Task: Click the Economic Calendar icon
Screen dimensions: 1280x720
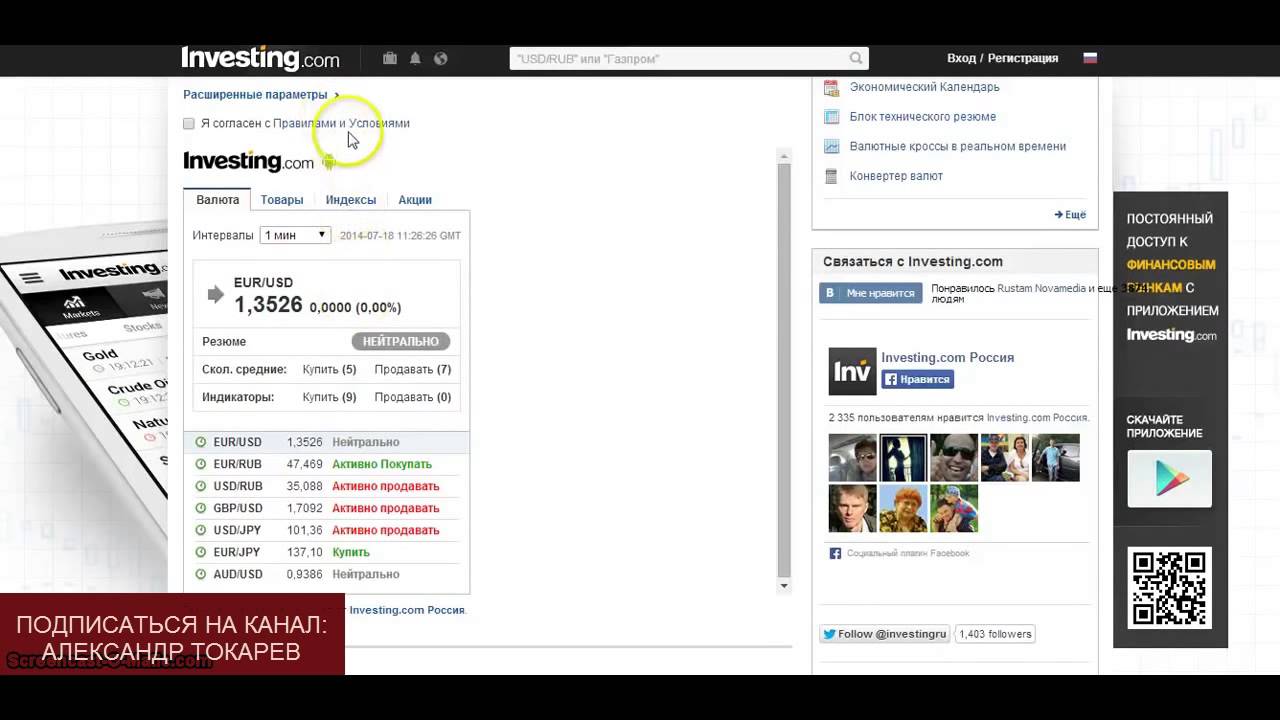Action: 831,87
